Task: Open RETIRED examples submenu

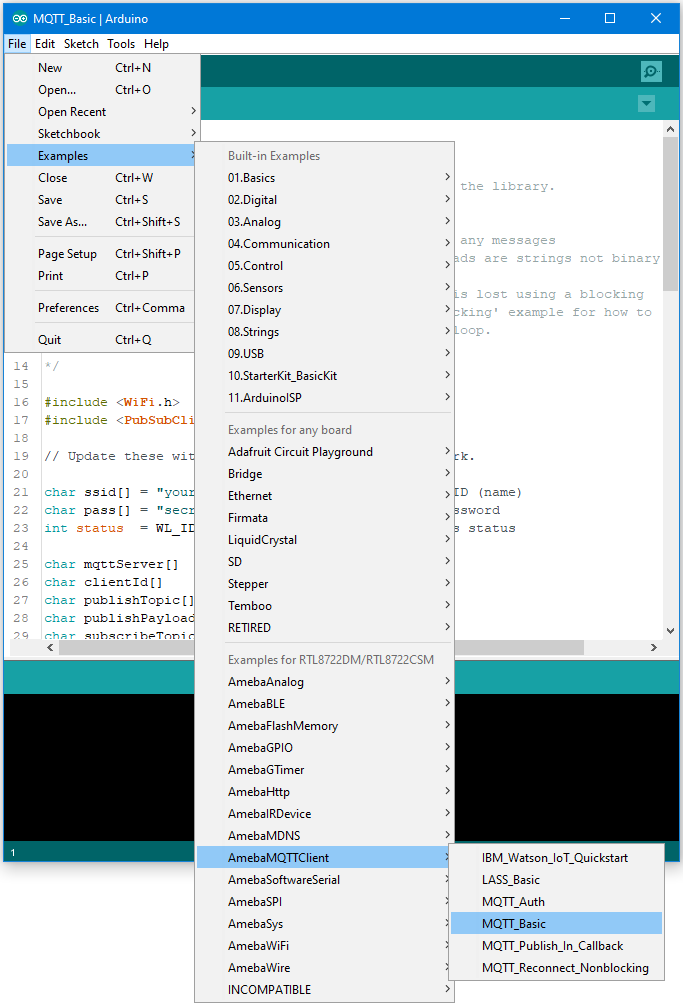Action: pyautogui.click(x=325, y=628)
